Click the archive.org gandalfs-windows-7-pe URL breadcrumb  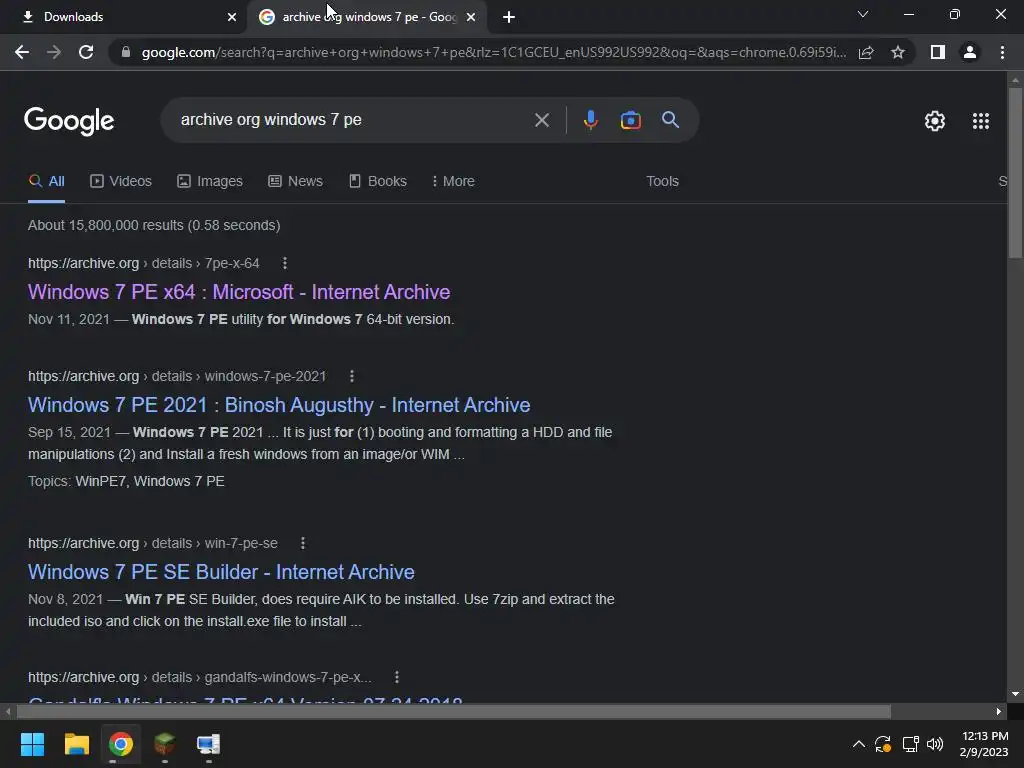coord(200,677)
